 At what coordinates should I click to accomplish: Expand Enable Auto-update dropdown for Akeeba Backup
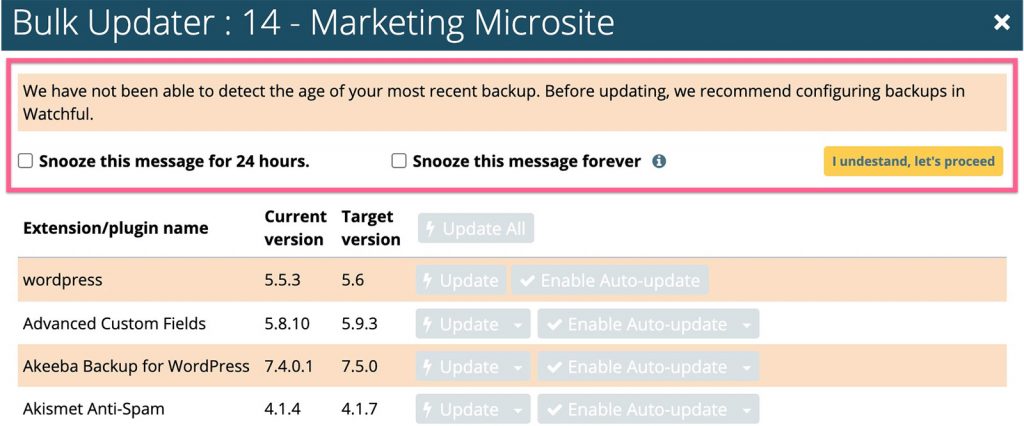click(x=746, y=367)
